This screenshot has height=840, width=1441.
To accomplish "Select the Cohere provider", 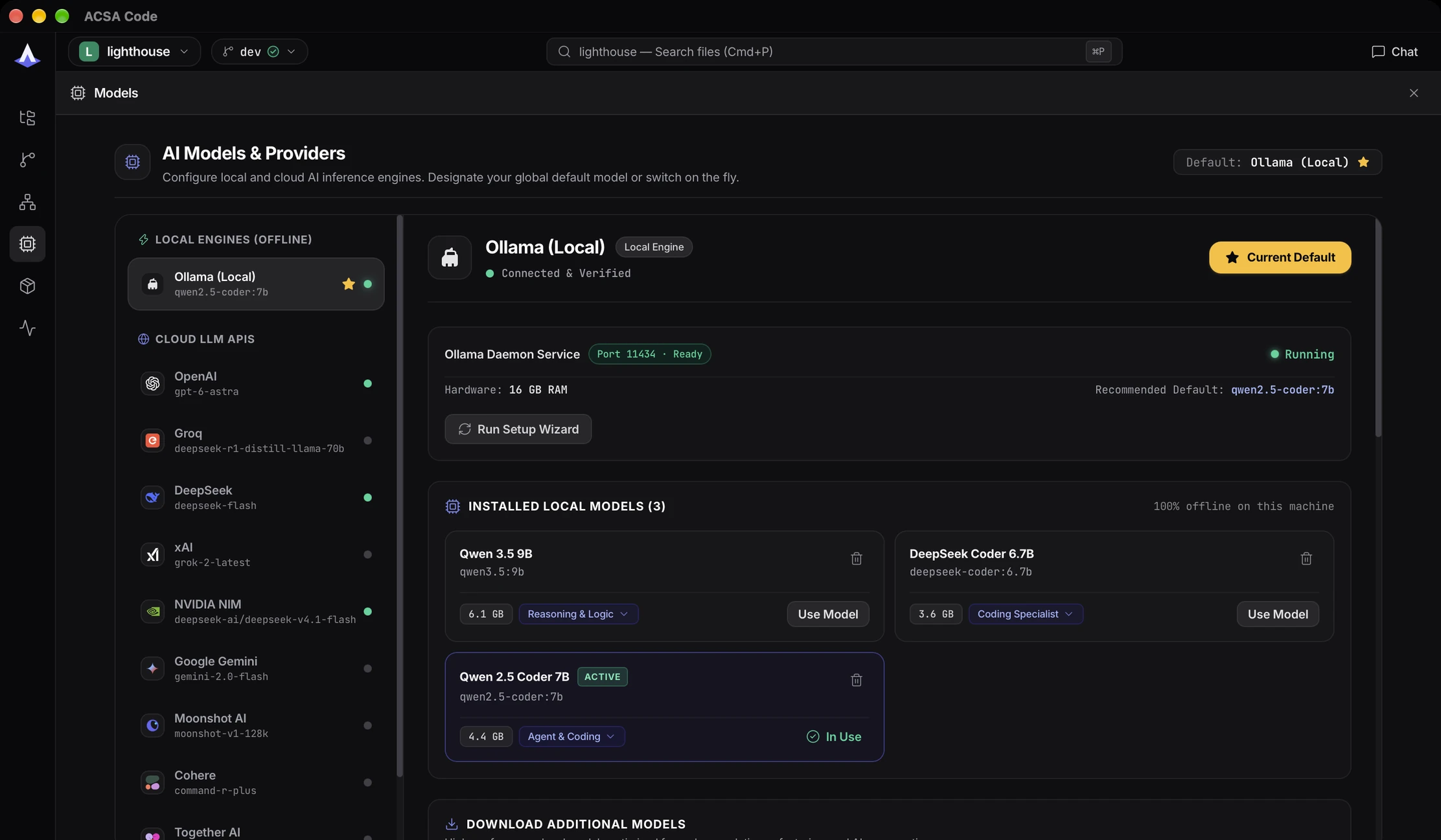I will pos(256,782).
